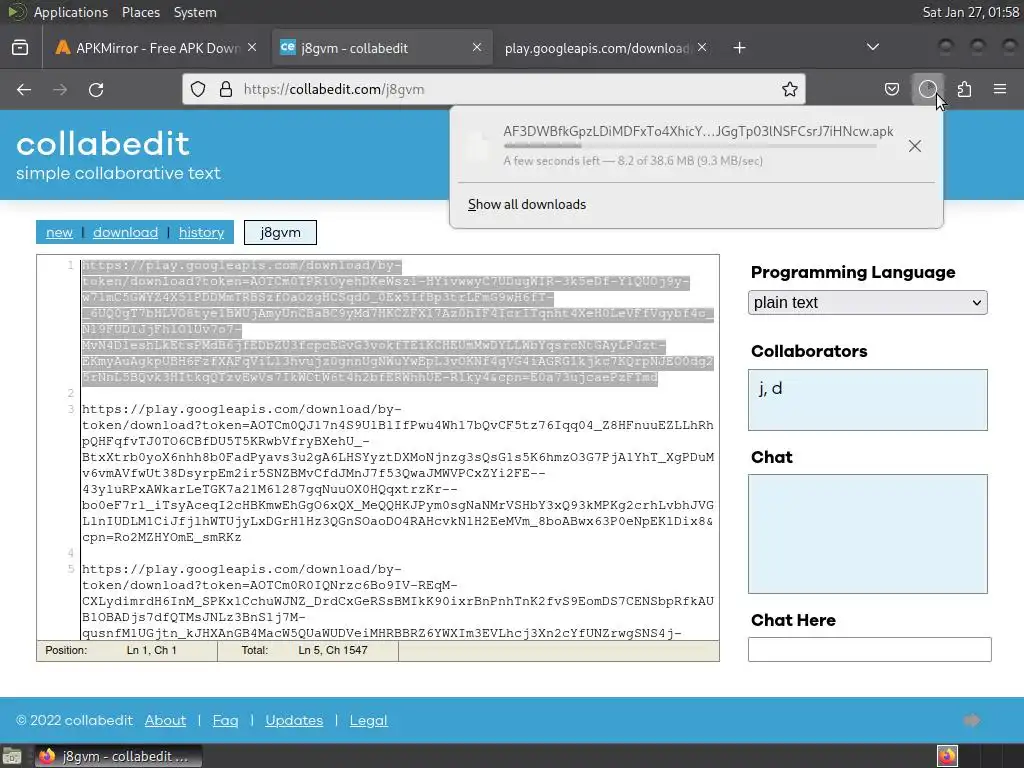The height and width of the screenshot is (768, 1024).
Task: Open the Applications menu
Action: pos(71,12)
